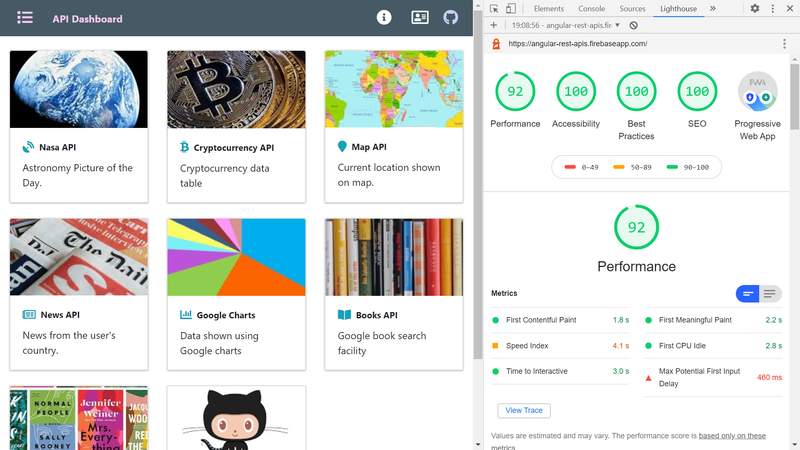Open the contact card icon in header

coord(419,17)
